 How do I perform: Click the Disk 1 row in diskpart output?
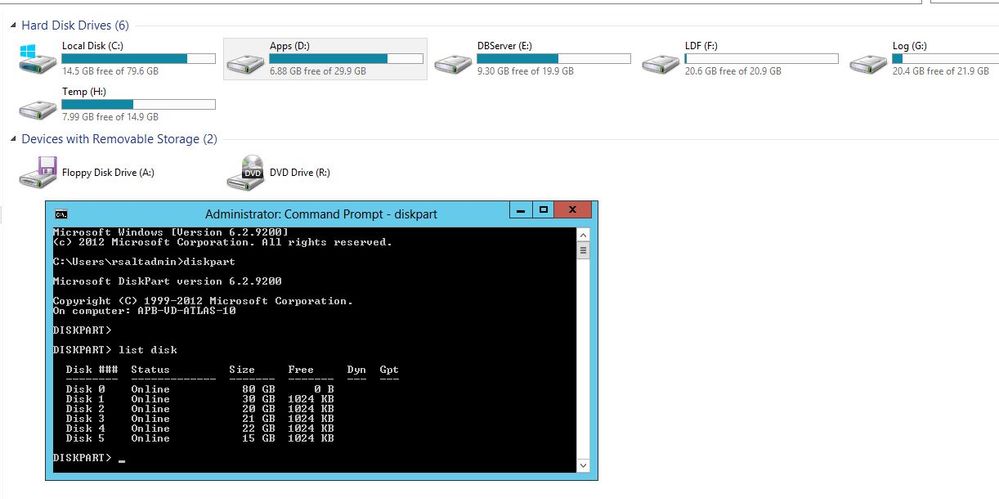click(200, 399)
